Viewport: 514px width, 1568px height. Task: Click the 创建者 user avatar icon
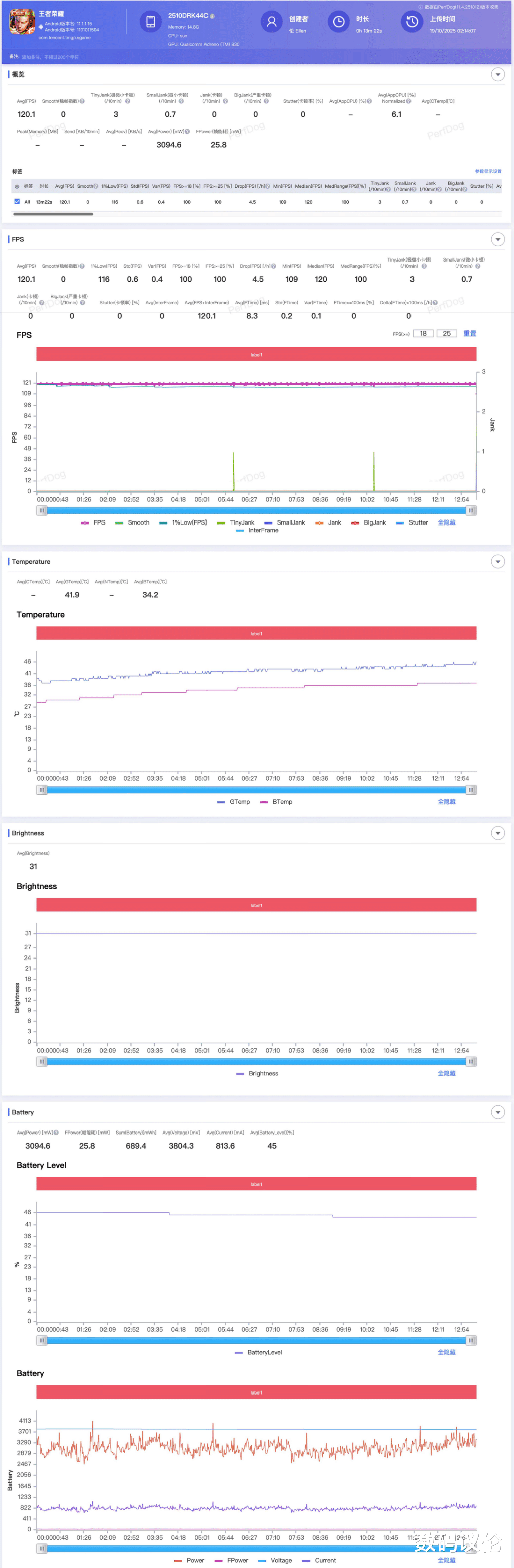click(x=272, y=22)
